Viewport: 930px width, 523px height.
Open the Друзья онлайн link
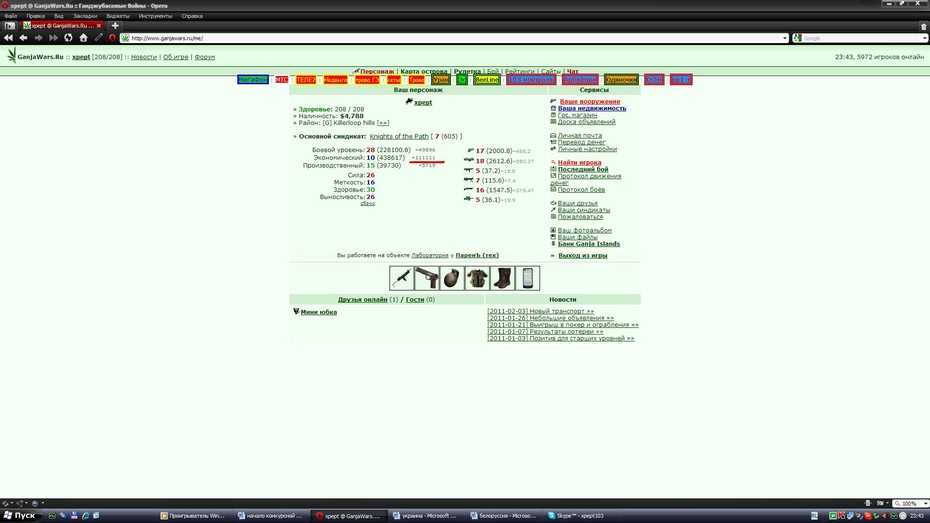[x=362, y=299]
